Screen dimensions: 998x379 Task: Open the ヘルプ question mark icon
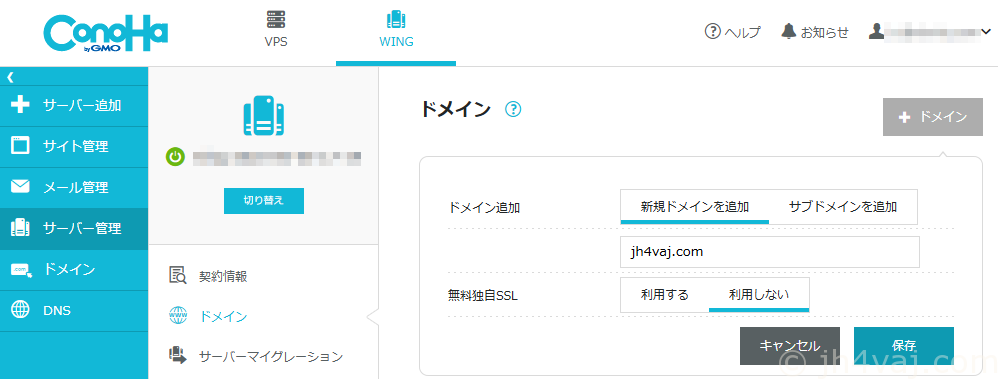pyautogui.click(x=712, y=31)
